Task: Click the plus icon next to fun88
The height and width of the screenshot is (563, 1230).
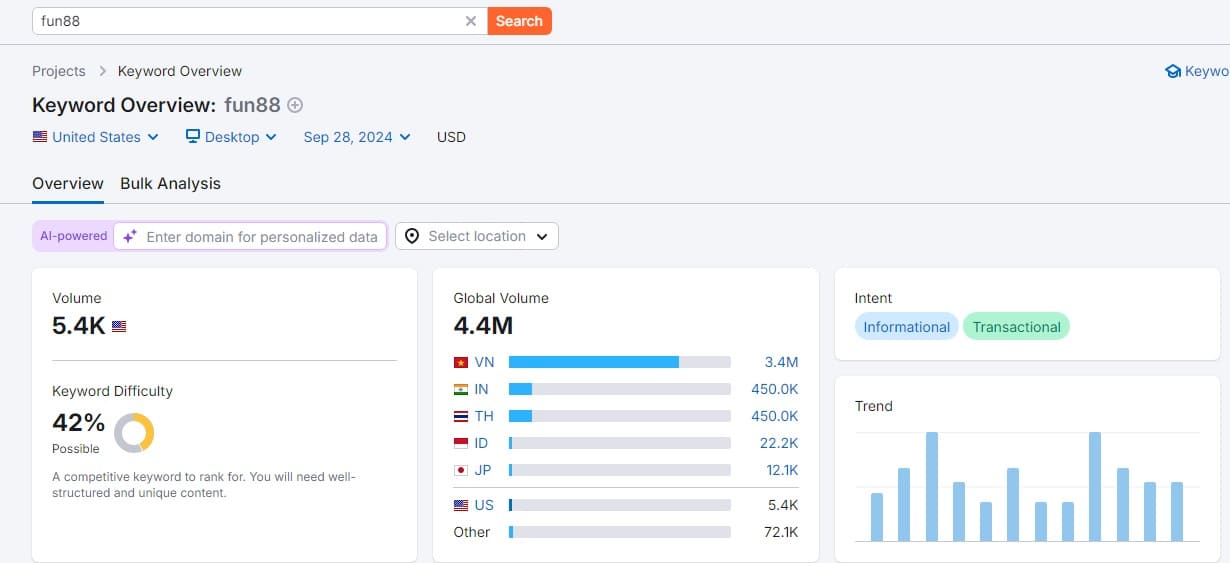Action: [295, 105]
